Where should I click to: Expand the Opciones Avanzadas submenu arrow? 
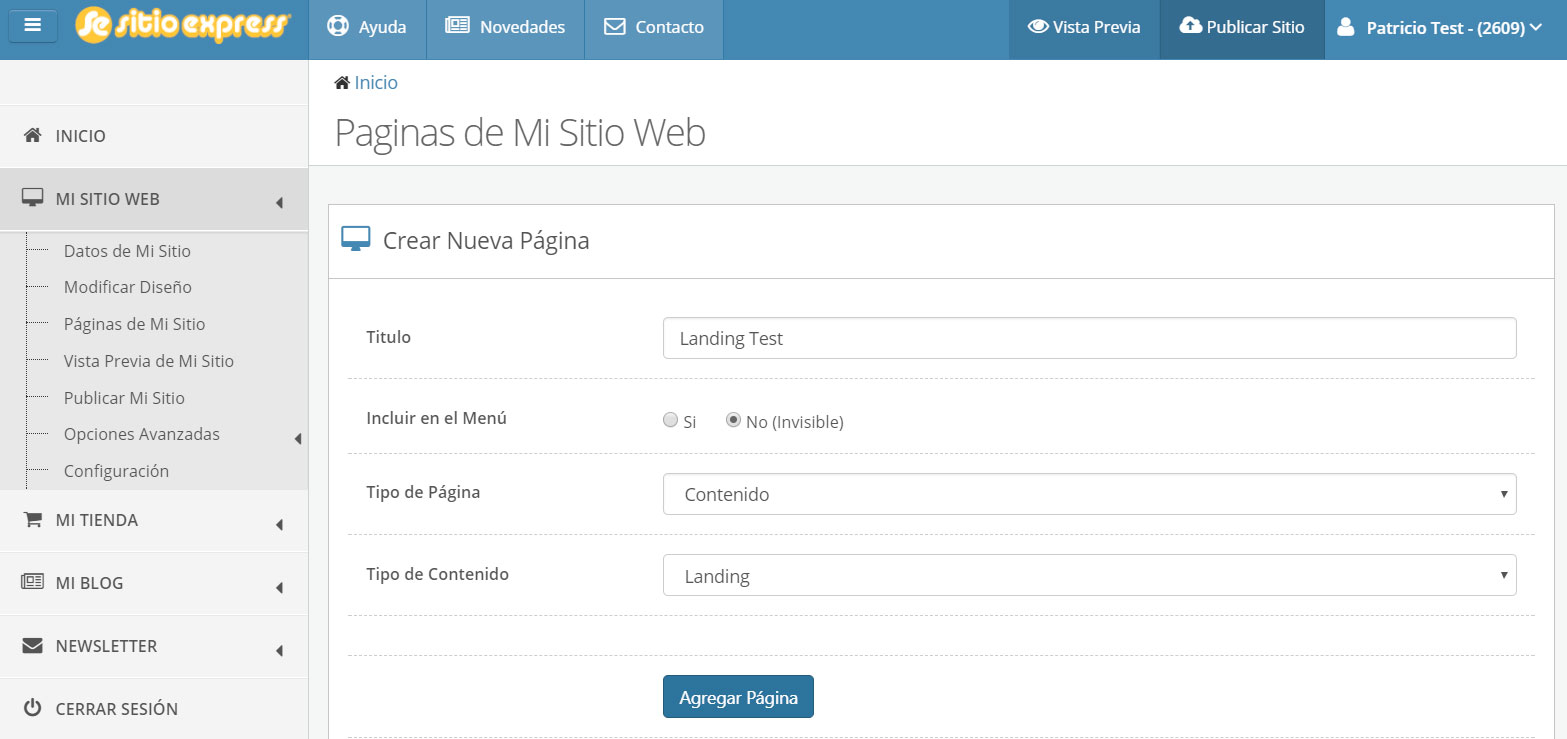pyautogui.click(x=297, y=438)
